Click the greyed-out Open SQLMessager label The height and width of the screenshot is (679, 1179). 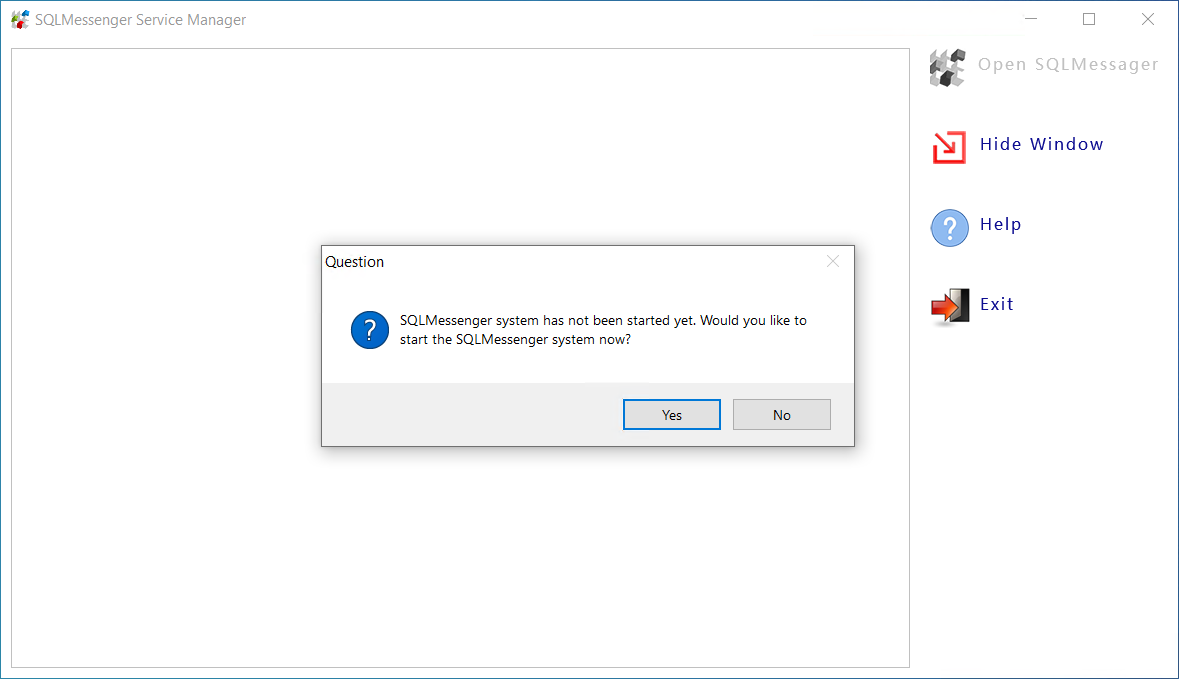[1068, 65]
